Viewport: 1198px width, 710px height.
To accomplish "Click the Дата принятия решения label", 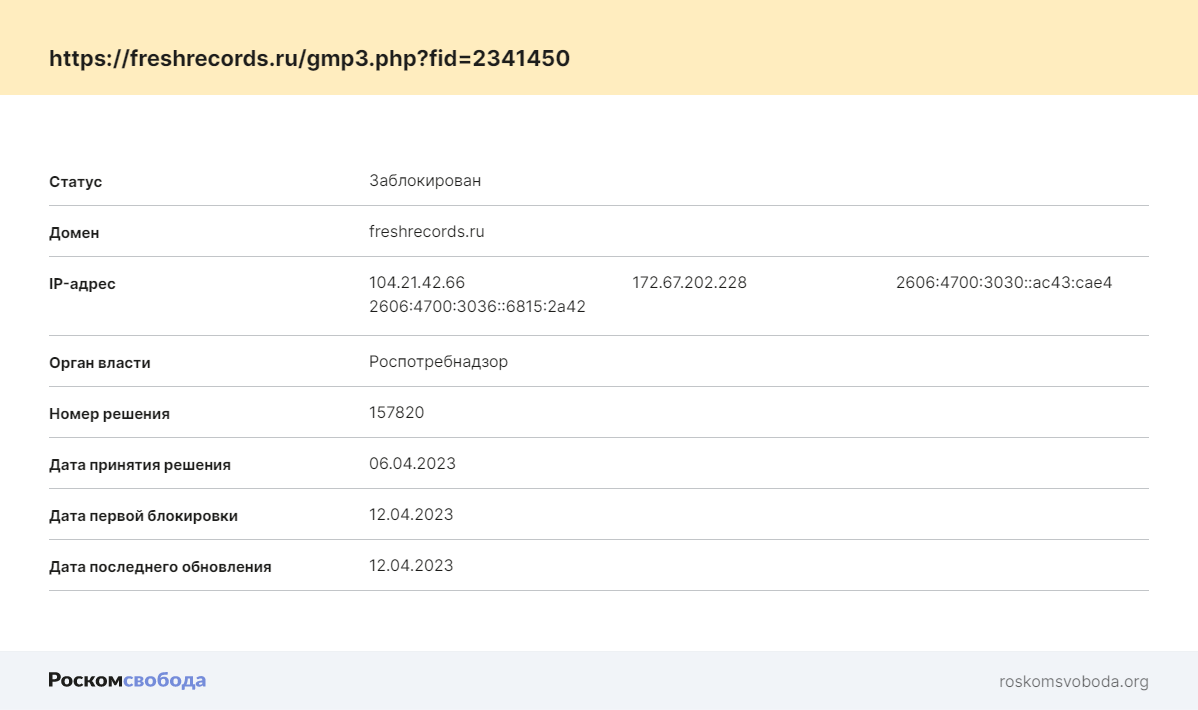I will click(140, 465).
